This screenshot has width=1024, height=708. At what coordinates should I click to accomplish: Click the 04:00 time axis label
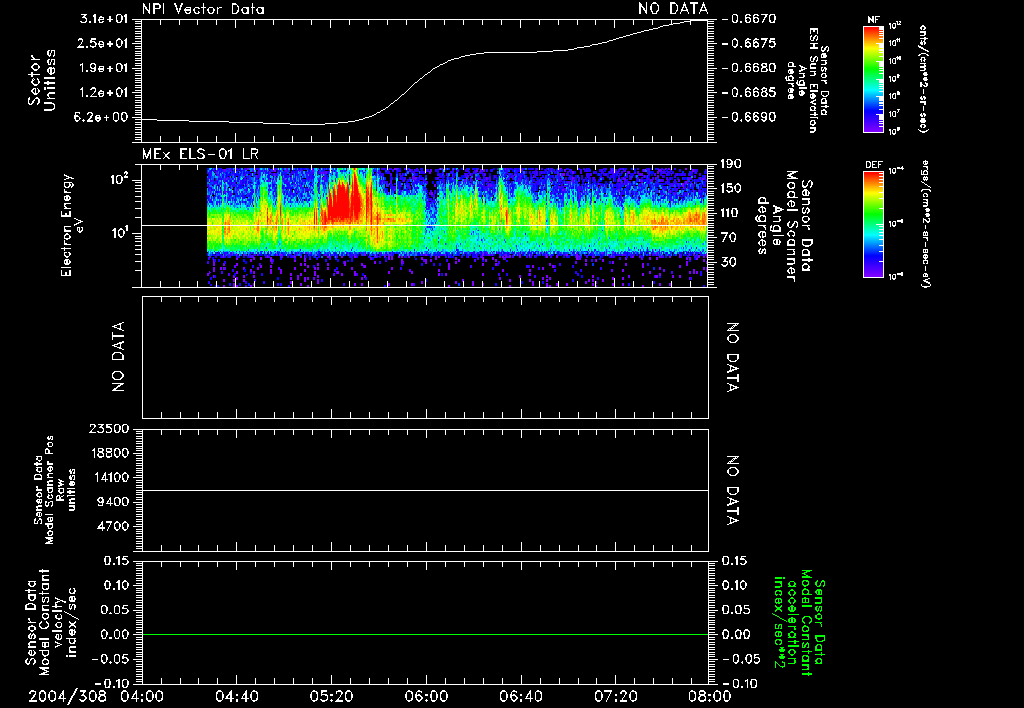142,696
